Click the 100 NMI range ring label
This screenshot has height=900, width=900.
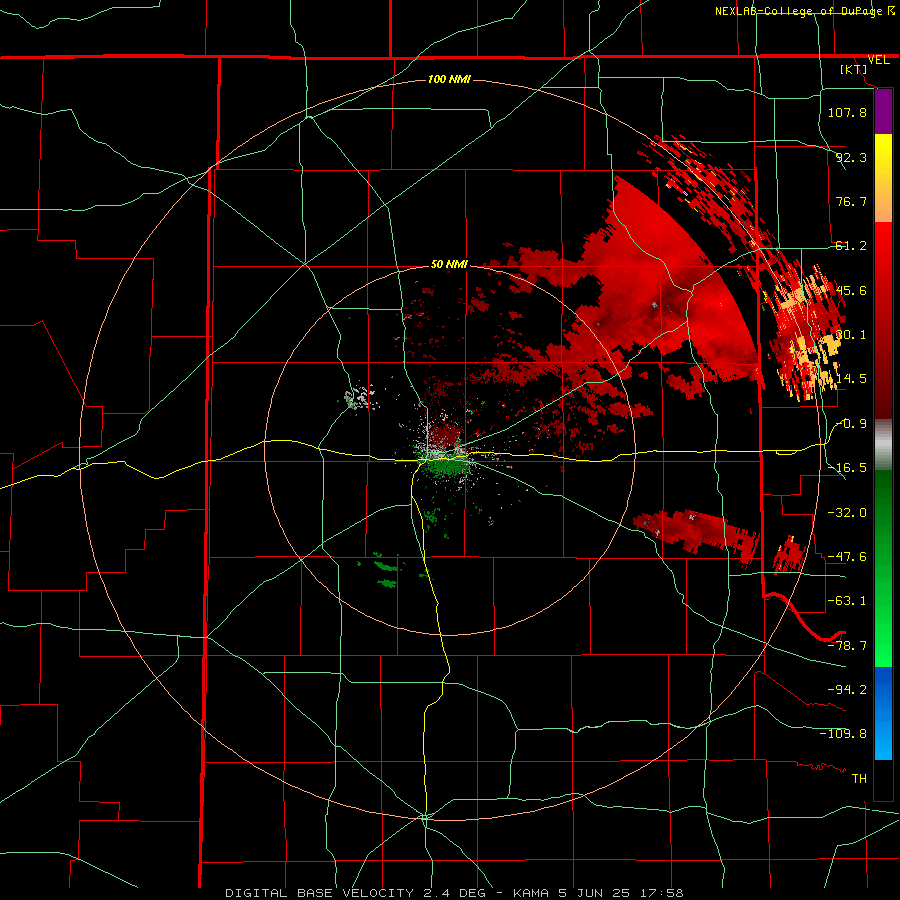tap(449, 79)
